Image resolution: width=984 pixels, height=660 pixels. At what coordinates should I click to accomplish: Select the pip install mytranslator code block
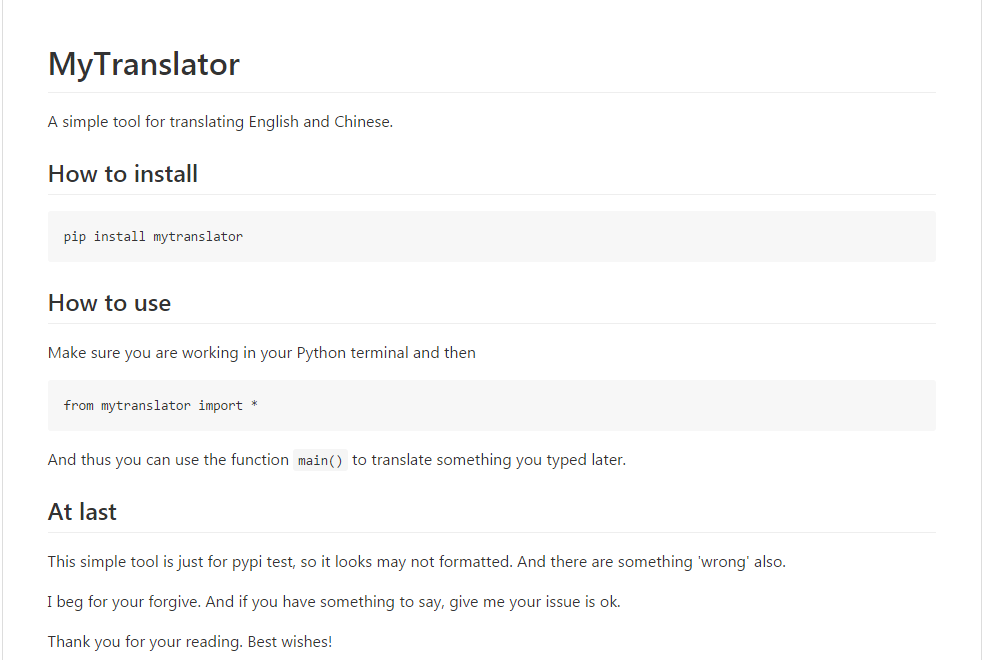[491, 237]
